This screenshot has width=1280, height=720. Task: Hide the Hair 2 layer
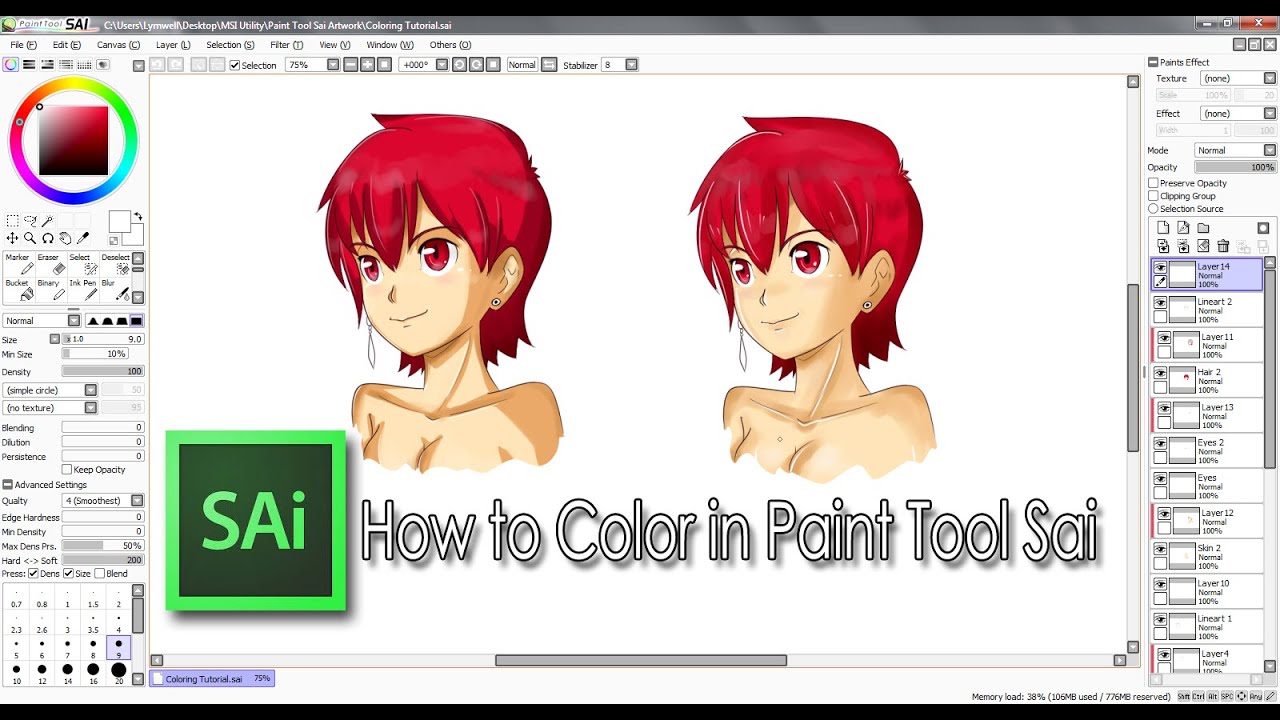(x=1161, y=372)
